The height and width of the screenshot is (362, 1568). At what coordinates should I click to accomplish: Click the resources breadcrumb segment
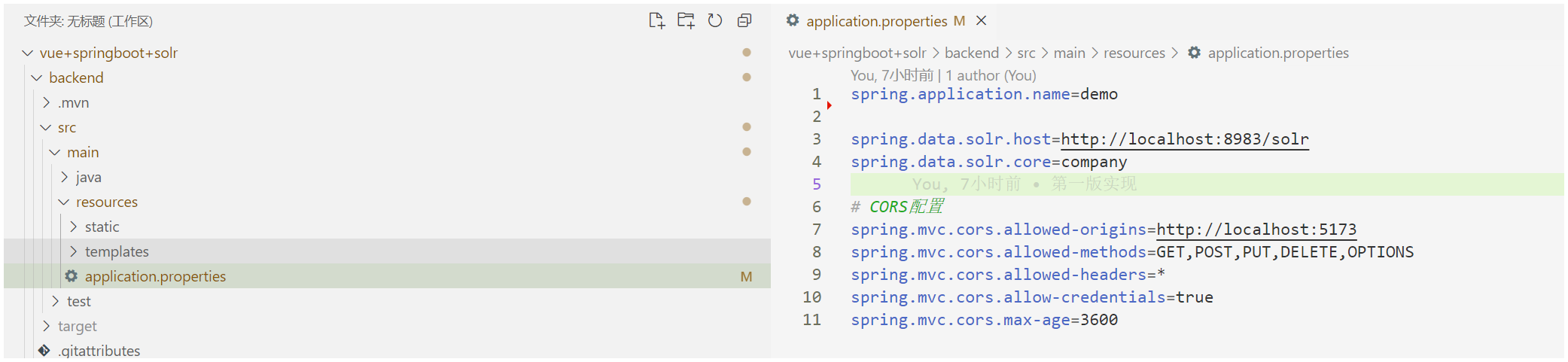(1134, 53)
